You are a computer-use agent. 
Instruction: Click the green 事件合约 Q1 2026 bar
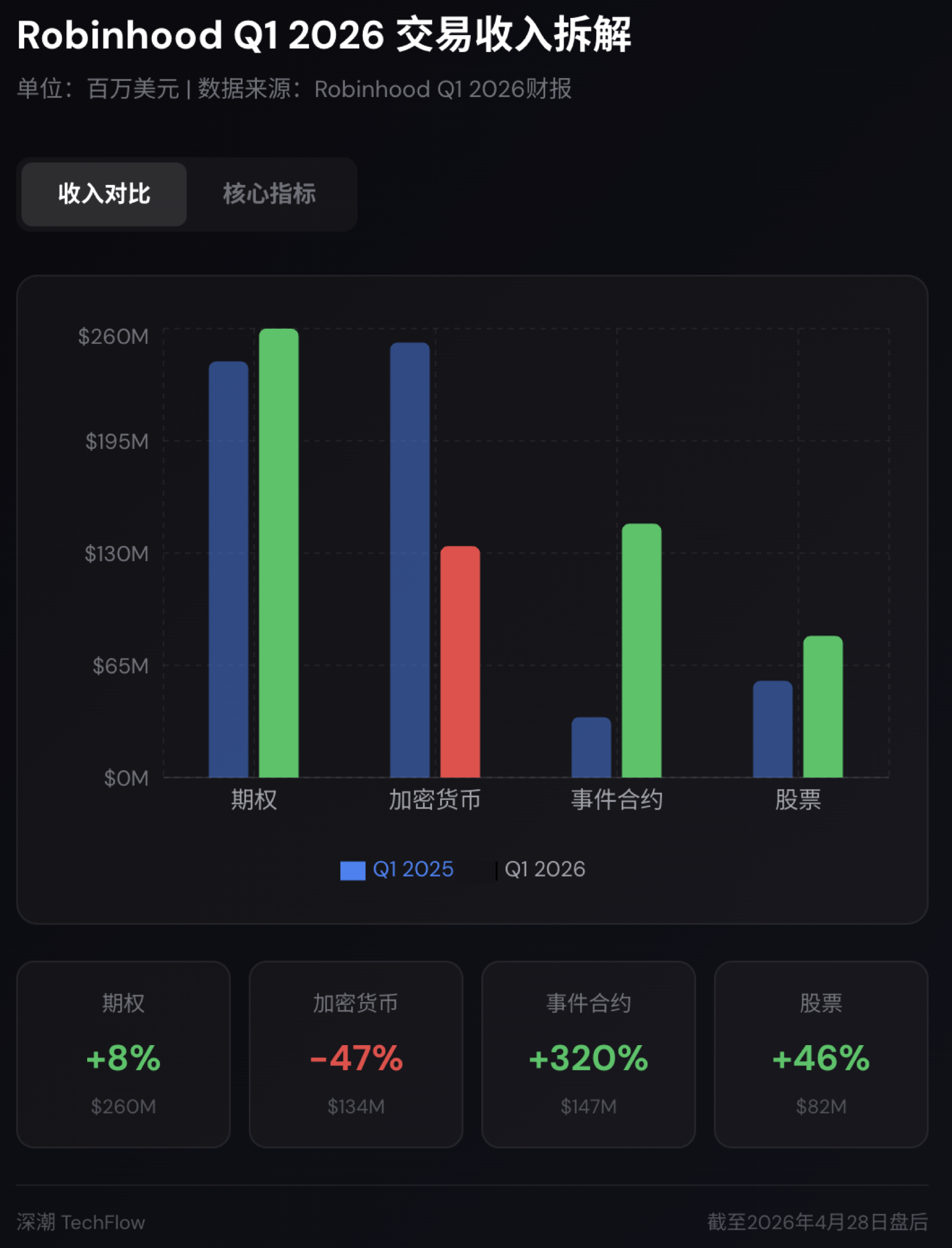pos(641,650)
